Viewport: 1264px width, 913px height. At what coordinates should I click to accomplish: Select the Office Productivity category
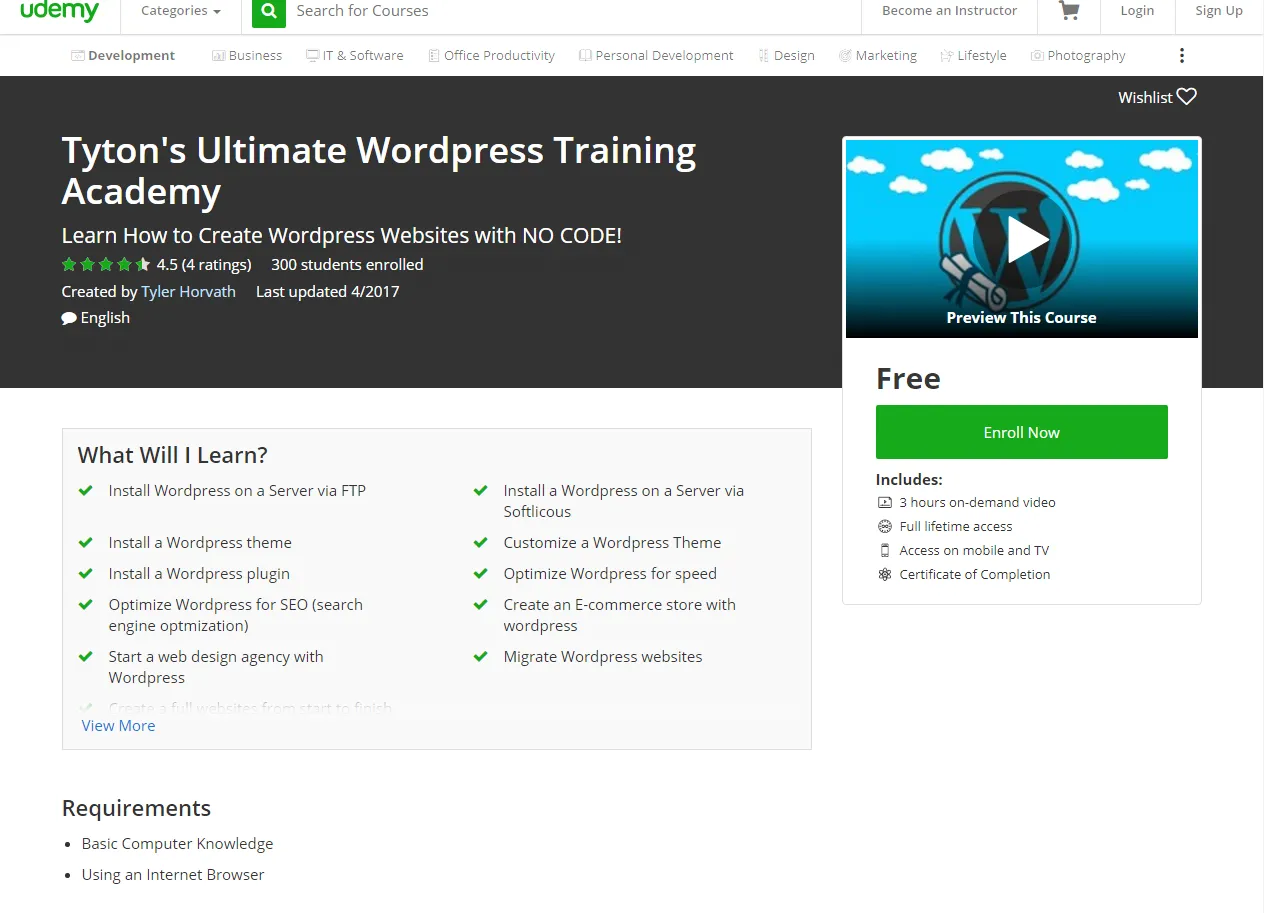point(491,56)
